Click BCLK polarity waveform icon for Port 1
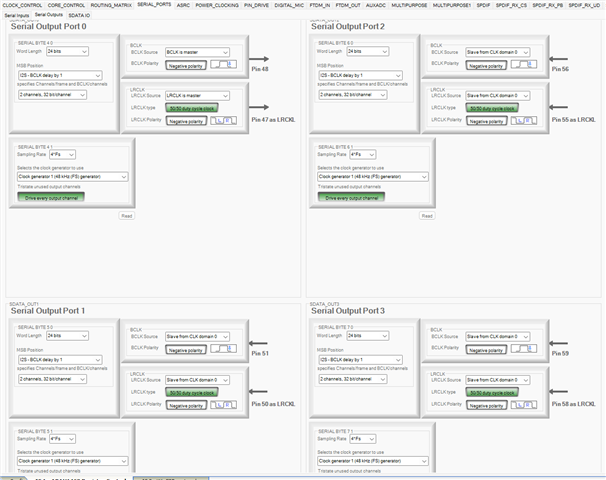 click(223, 349)
